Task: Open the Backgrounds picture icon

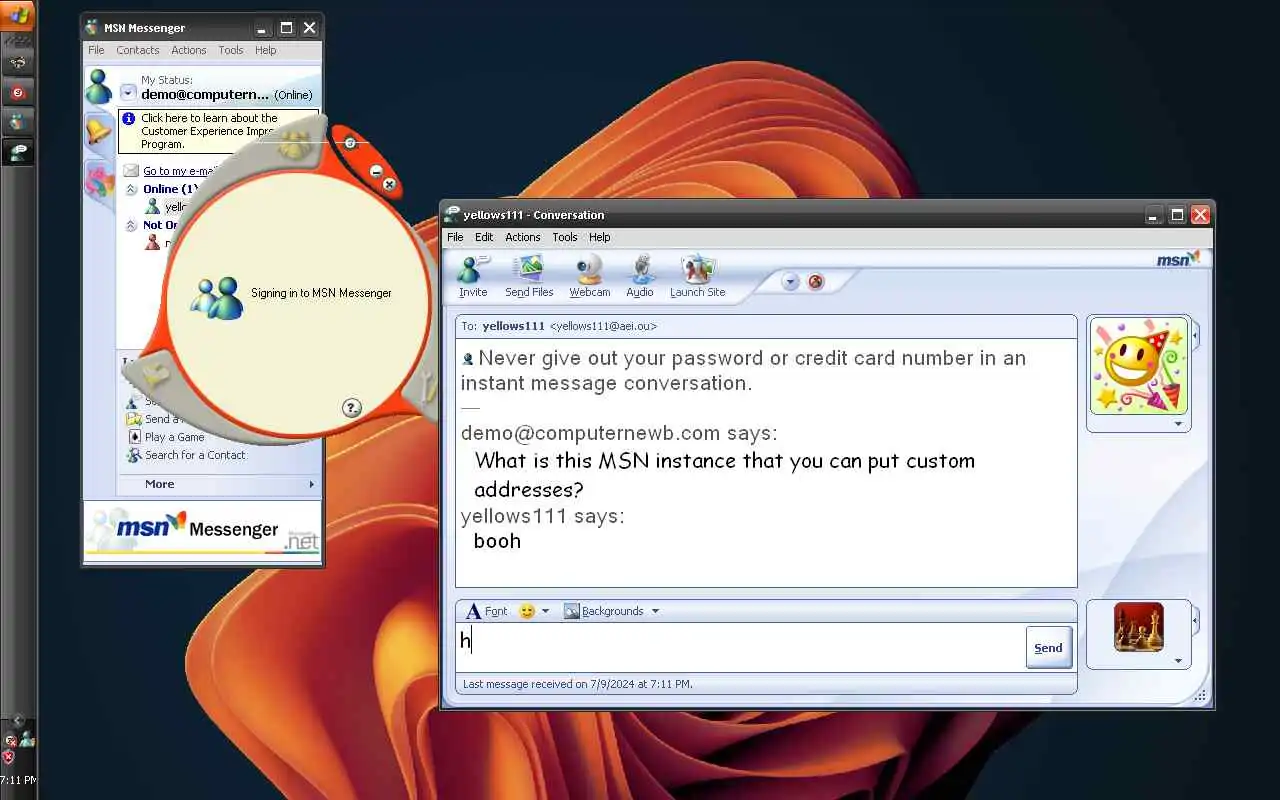Action: click(572, 611)
